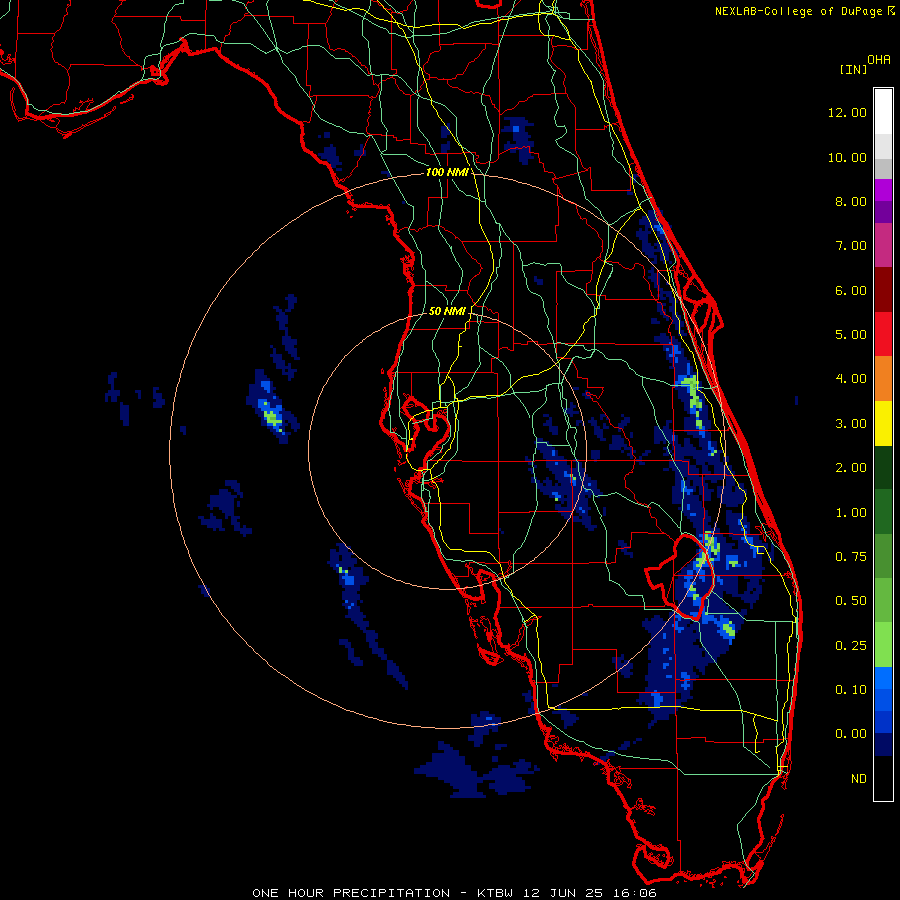Click the 0.10 legend value

(851, 690)
